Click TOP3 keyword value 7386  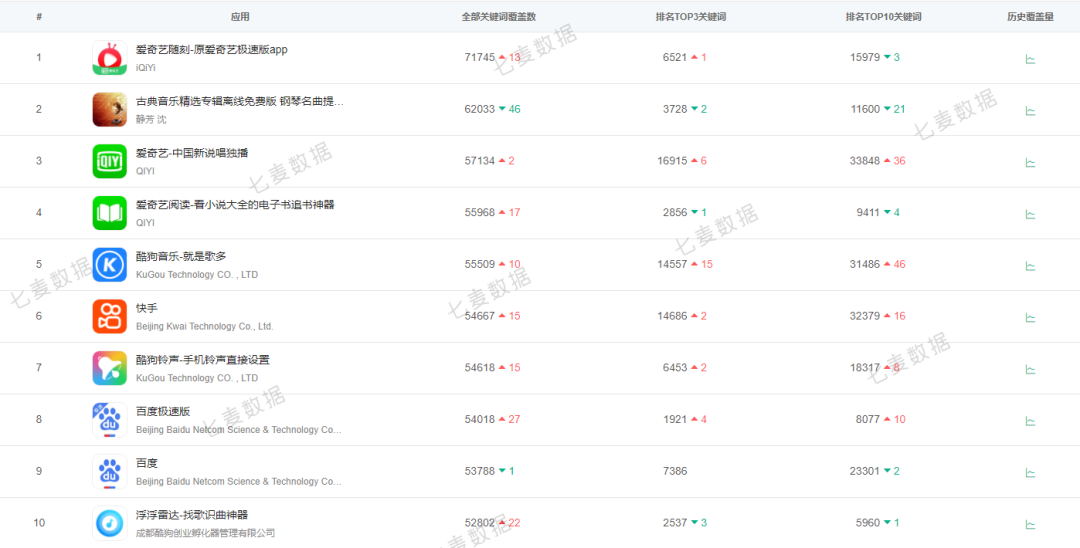click(x=675, y=471)
